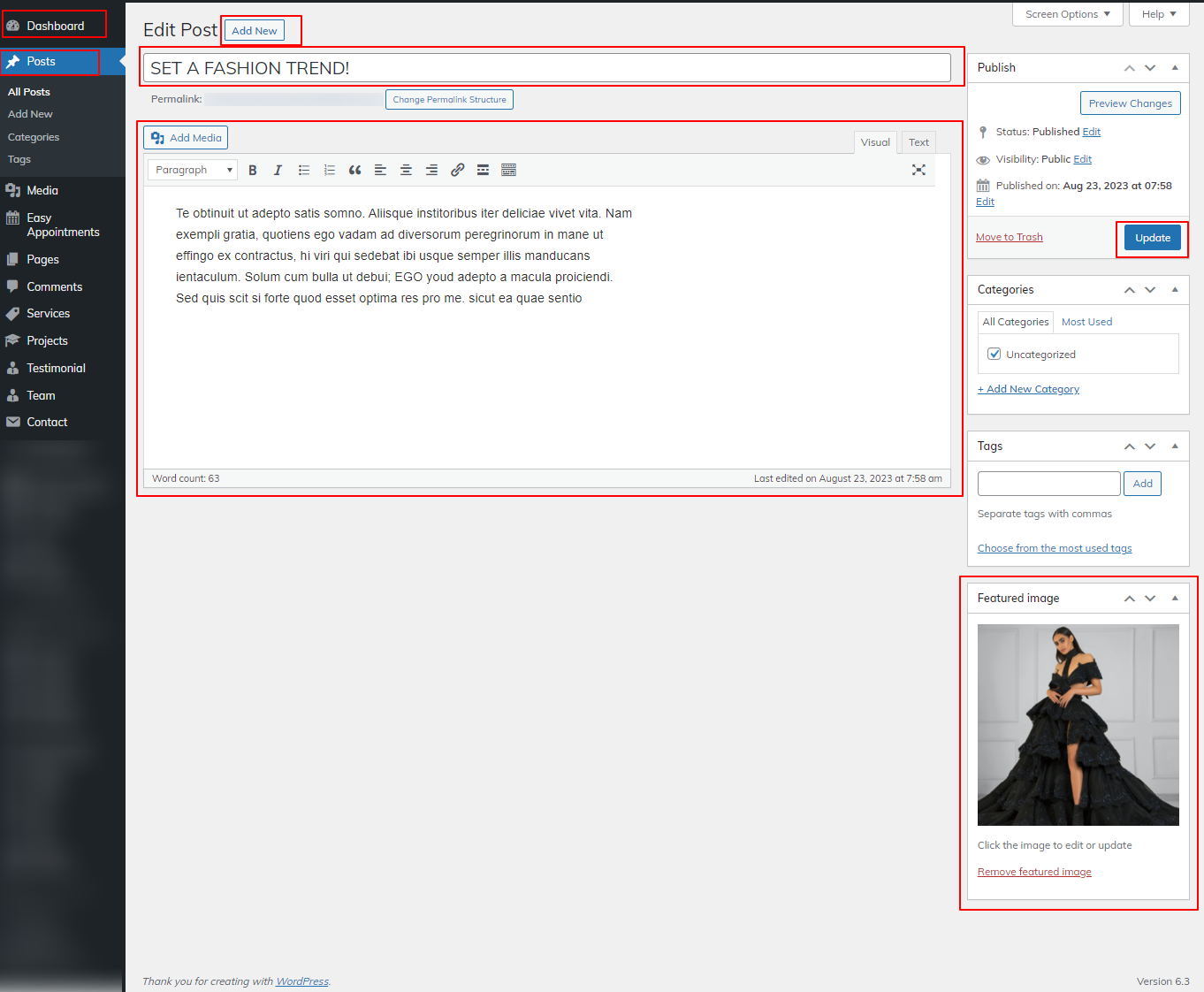
Task: Open the Most Used categories tab
Action: [1086, 322]
